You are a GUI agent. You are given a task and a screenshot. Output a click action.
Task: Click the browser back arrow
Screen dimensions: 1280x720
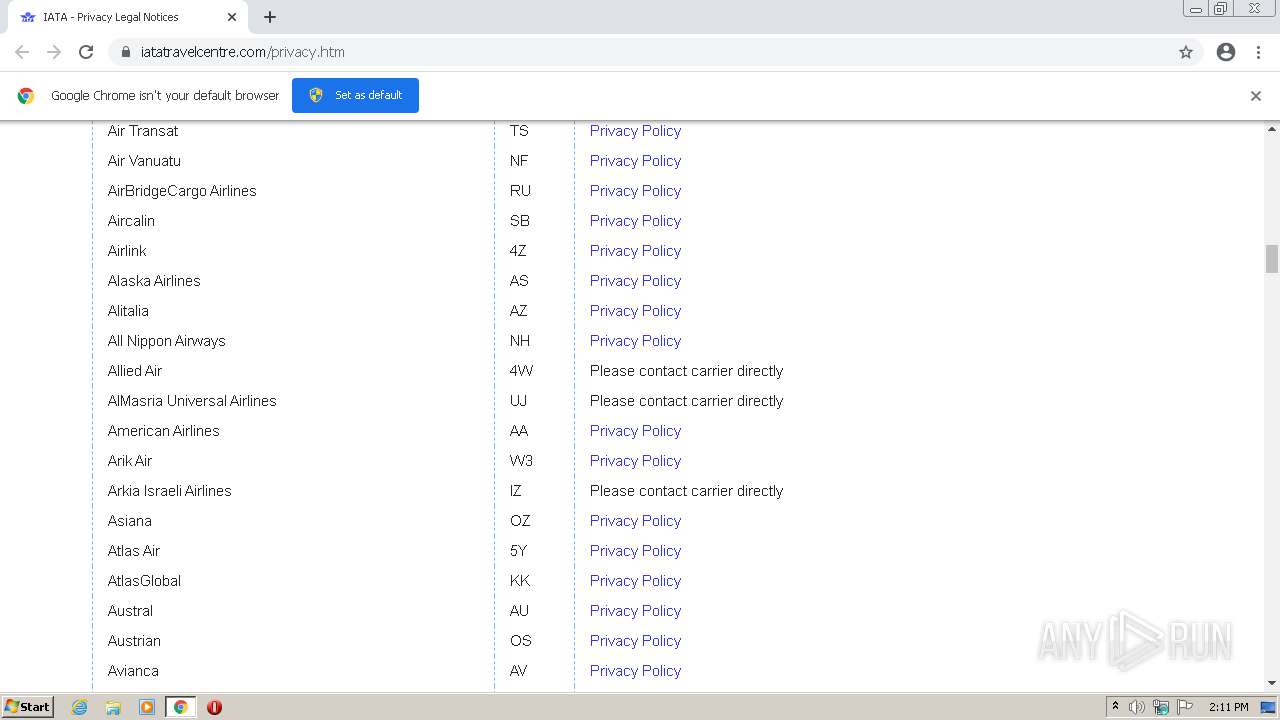click(x=22, y=52)
